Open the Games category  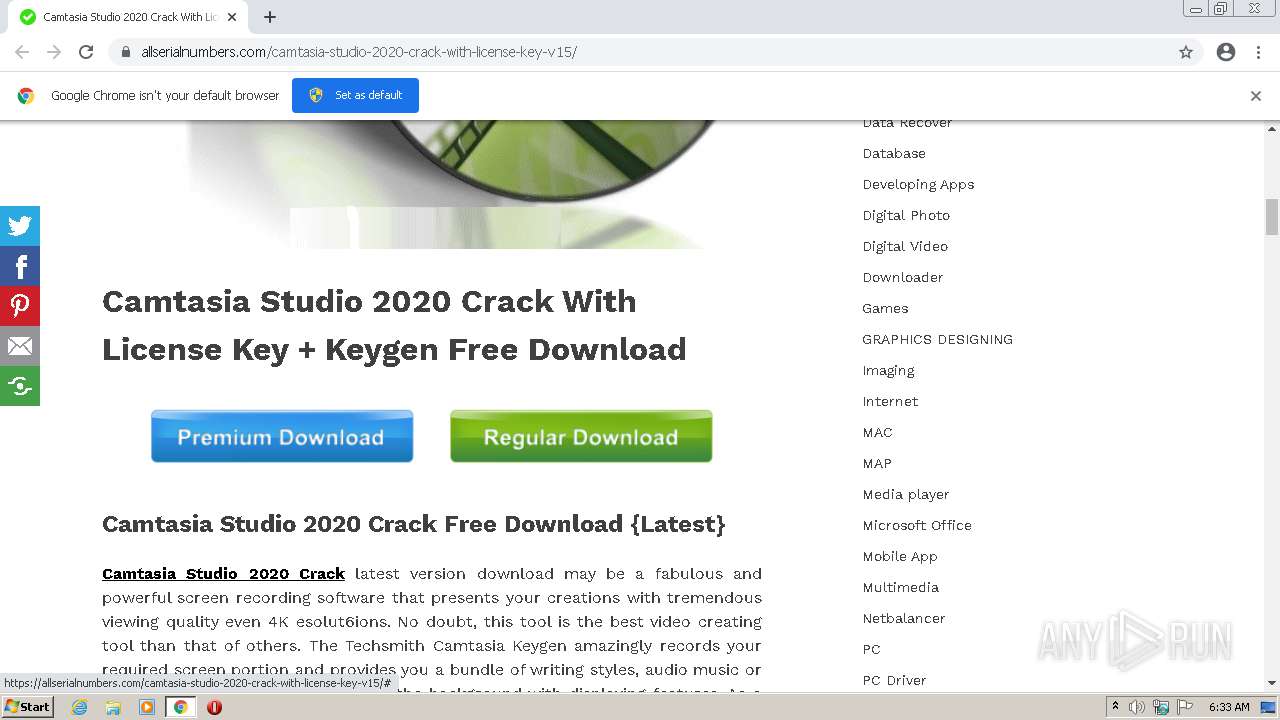pyautogui.click(x=885, y=308)
